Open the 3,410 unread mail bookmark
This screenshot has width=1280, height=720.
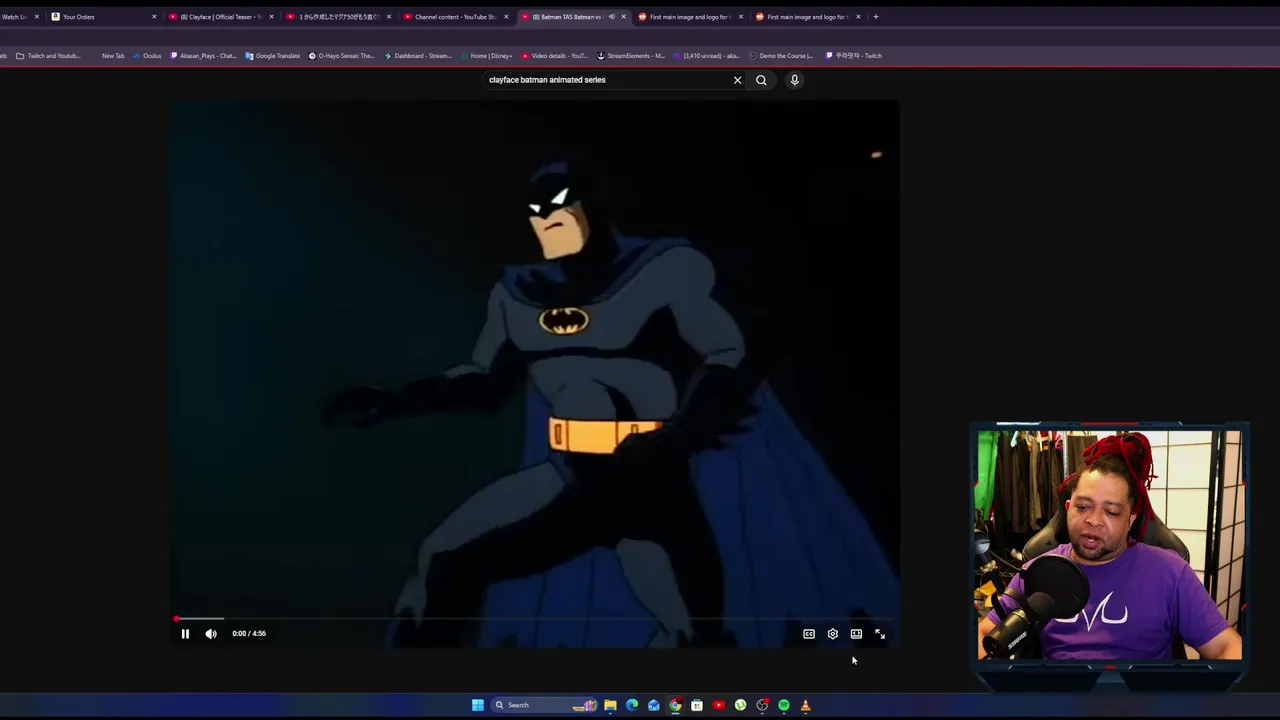(x=706, y=56)
